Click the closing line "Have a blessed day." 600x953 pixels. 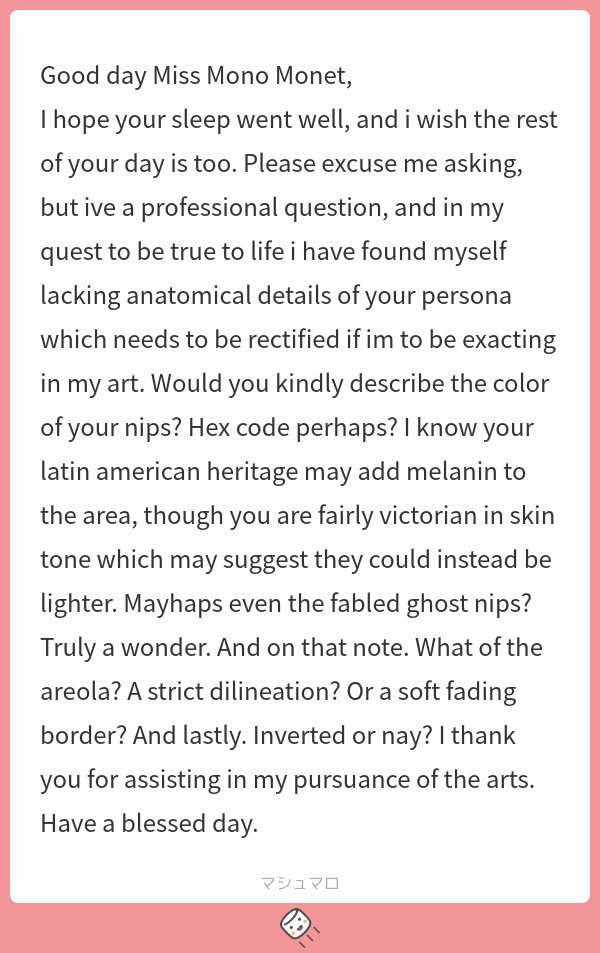click(x=150, y=824)
